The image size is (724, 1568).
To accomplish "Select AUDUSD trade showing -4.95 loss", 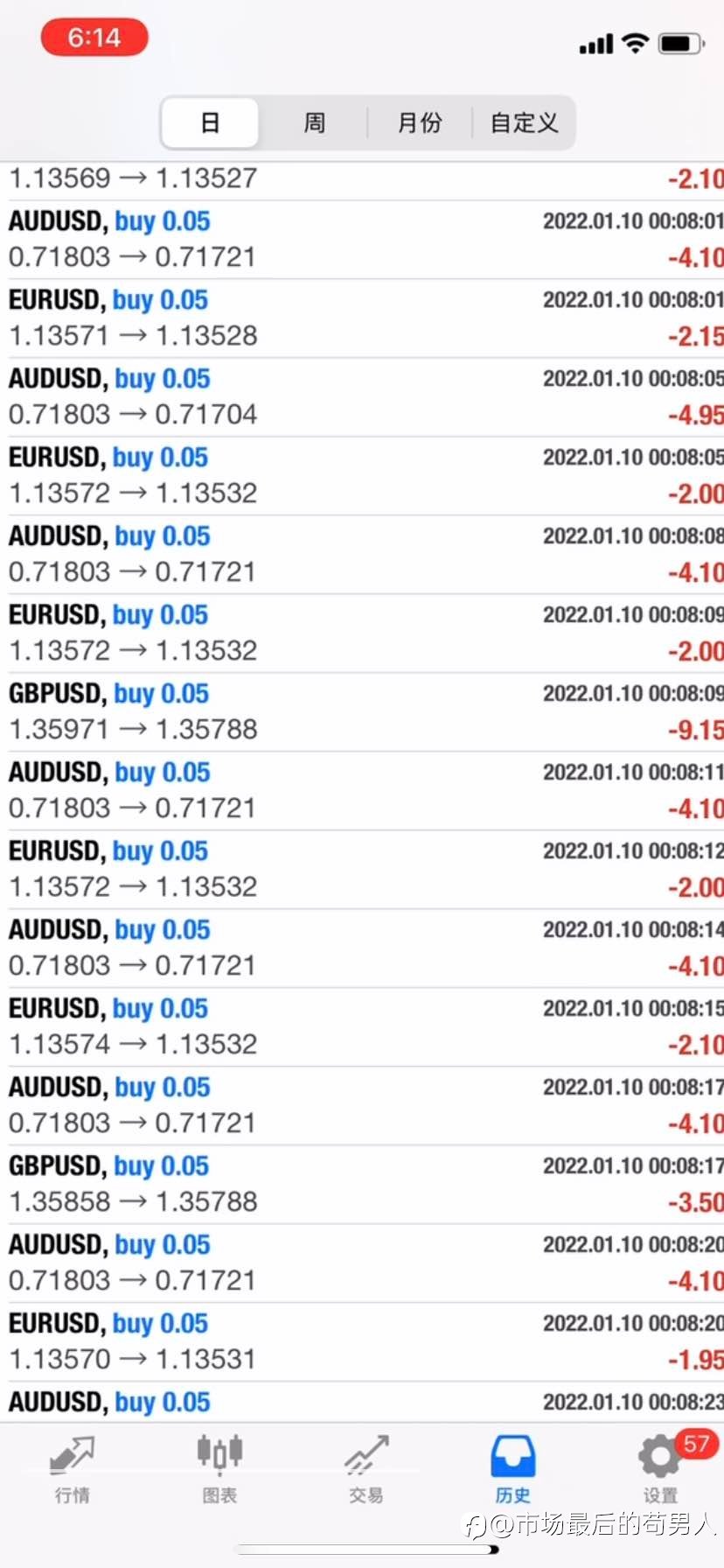I will 362,397.
